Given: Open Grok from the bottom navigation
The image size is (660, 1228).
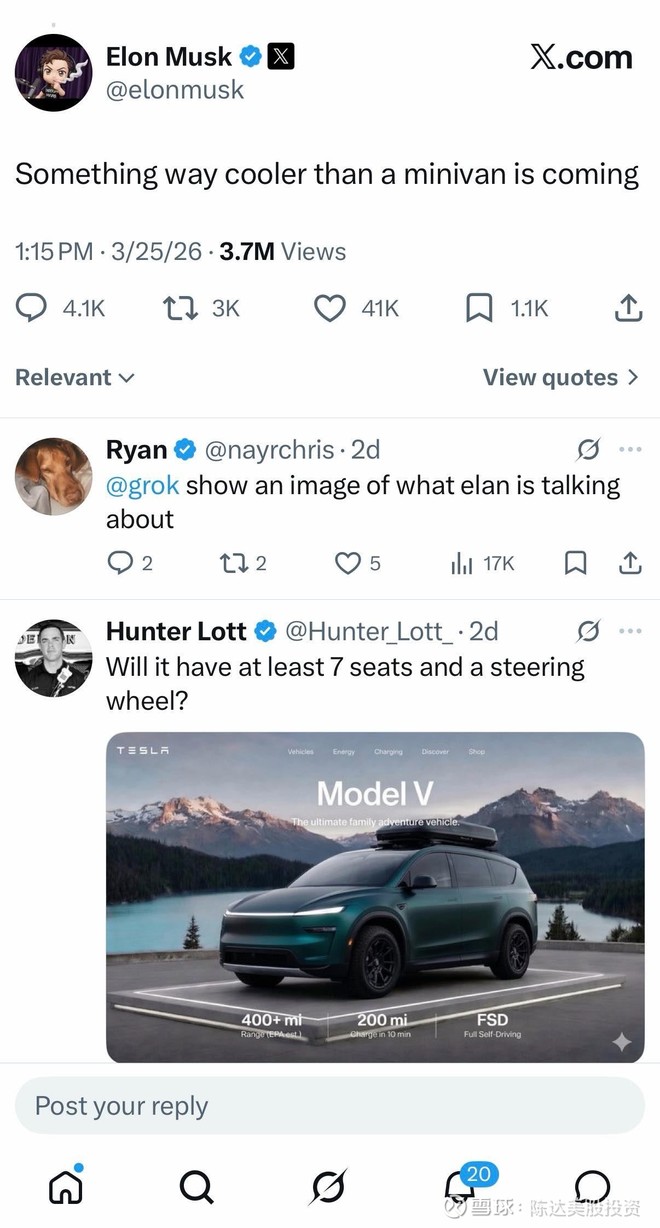Looking at the screenshot, I should click(x=328, y=1186).
